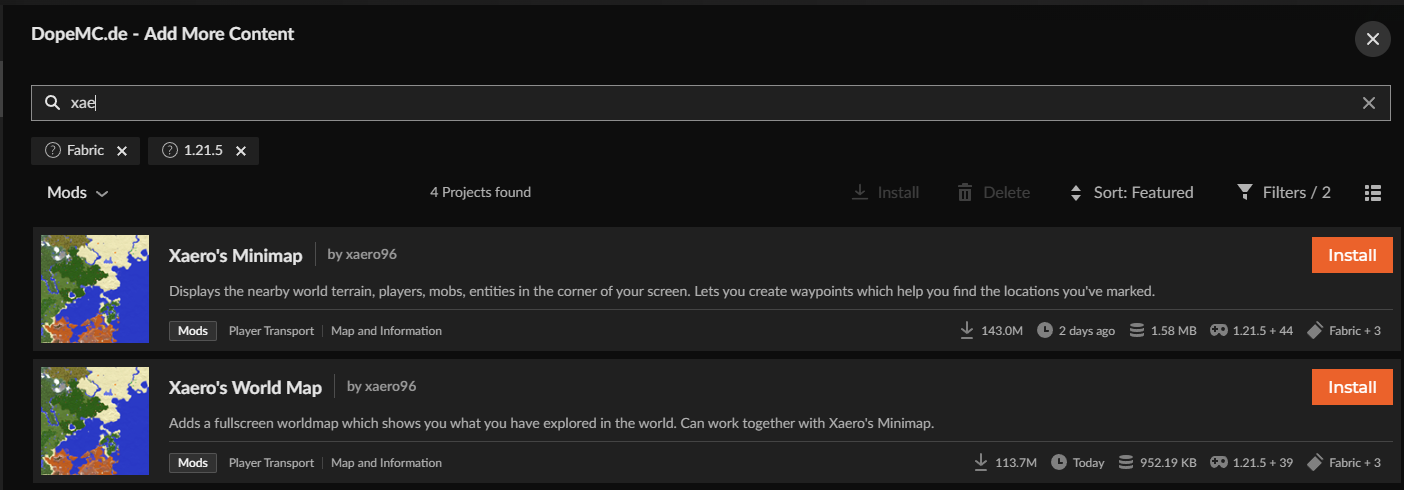
Task: Click mod loader icon on Minimap row
Action: pyautogui.click(x=1316, y=330)
